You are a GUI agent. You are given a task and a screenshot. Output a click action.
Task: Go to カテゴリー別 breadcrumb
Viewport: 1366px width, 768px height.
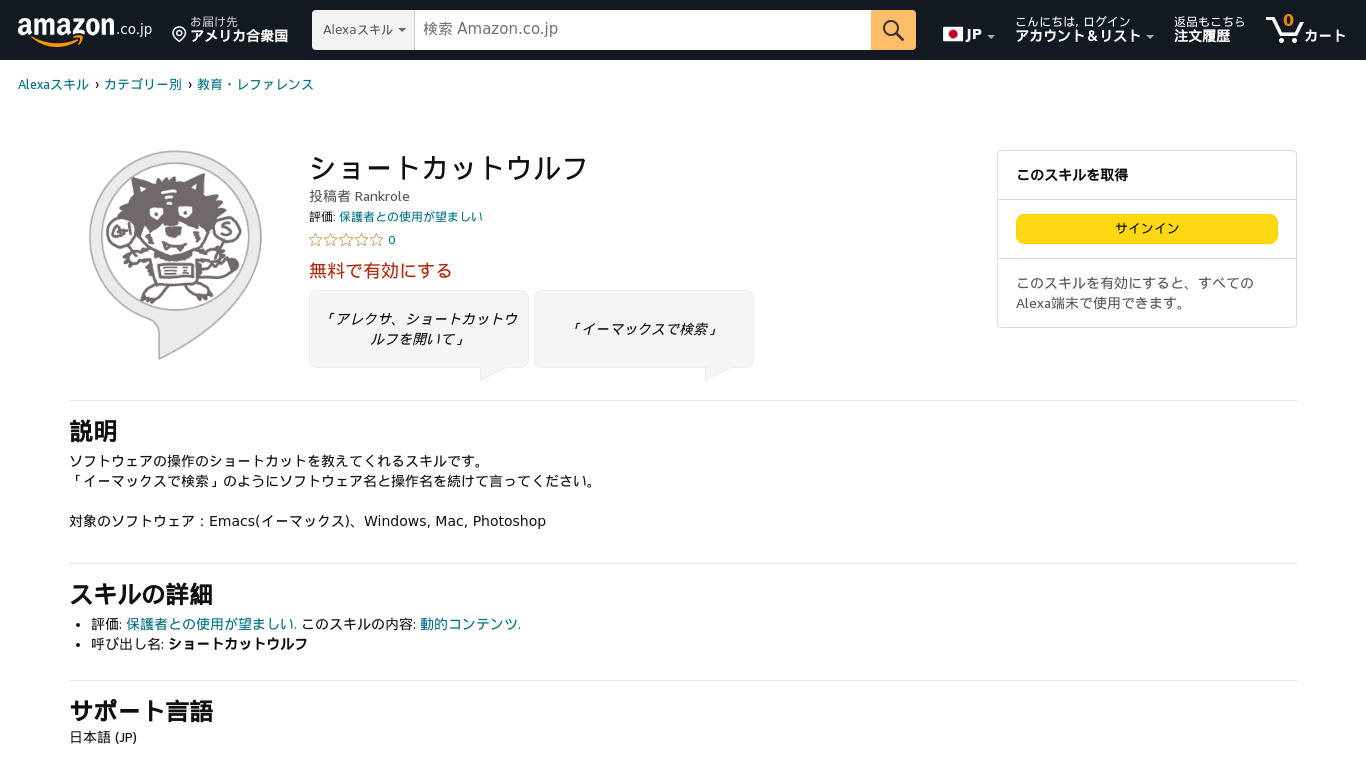pyautogui.click(x=143, y=85)
